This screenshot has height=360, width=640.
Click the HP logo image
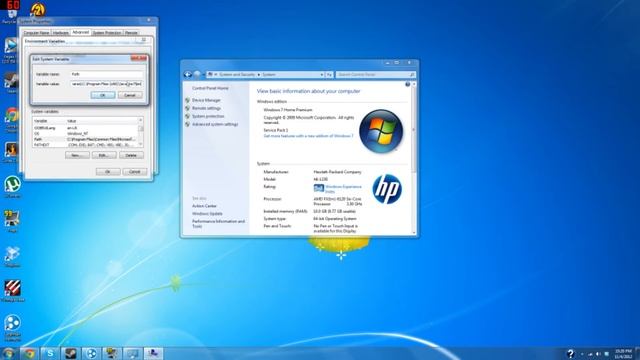(387, 189)
